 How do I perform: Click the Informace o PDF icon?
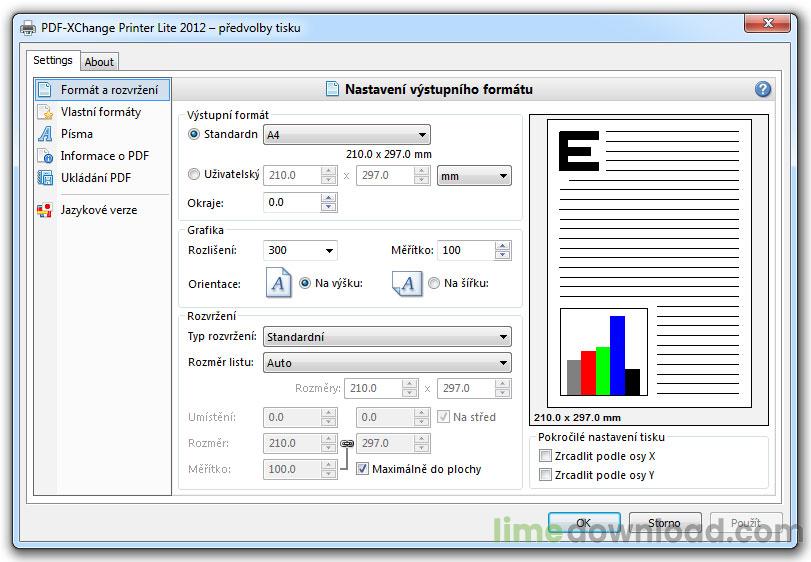45,156
